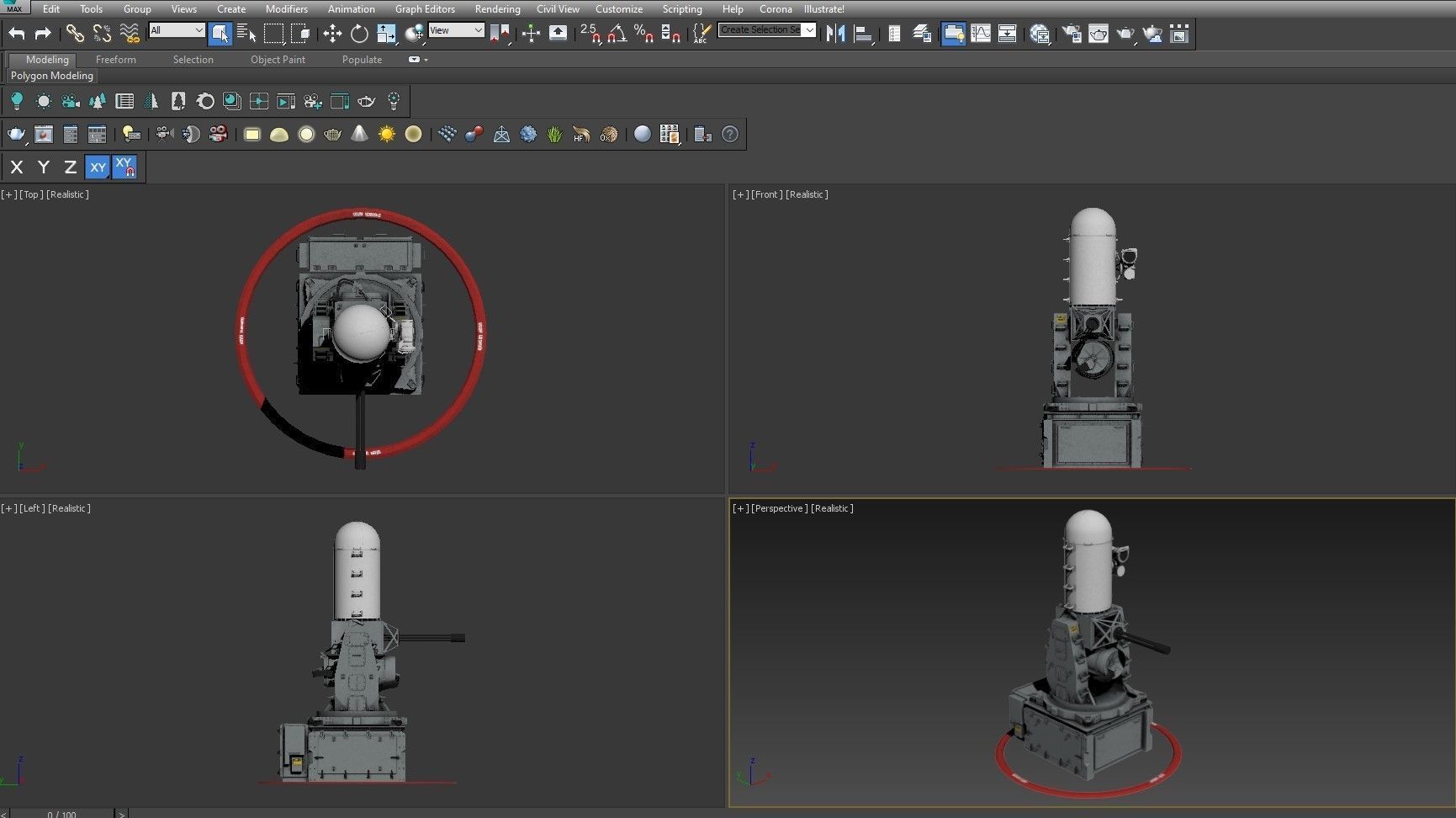Toggle the Percent Snap button
Image resolution: width=1456 pixels, height=818 pixels.
coord(643,34)
